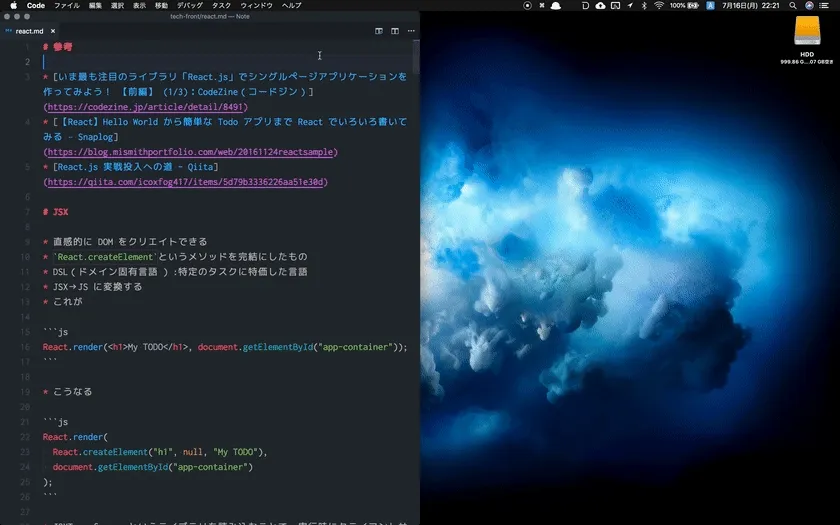Click the HDD drive label text
This screenshot has height=525, width=840.
pos(807,54)
